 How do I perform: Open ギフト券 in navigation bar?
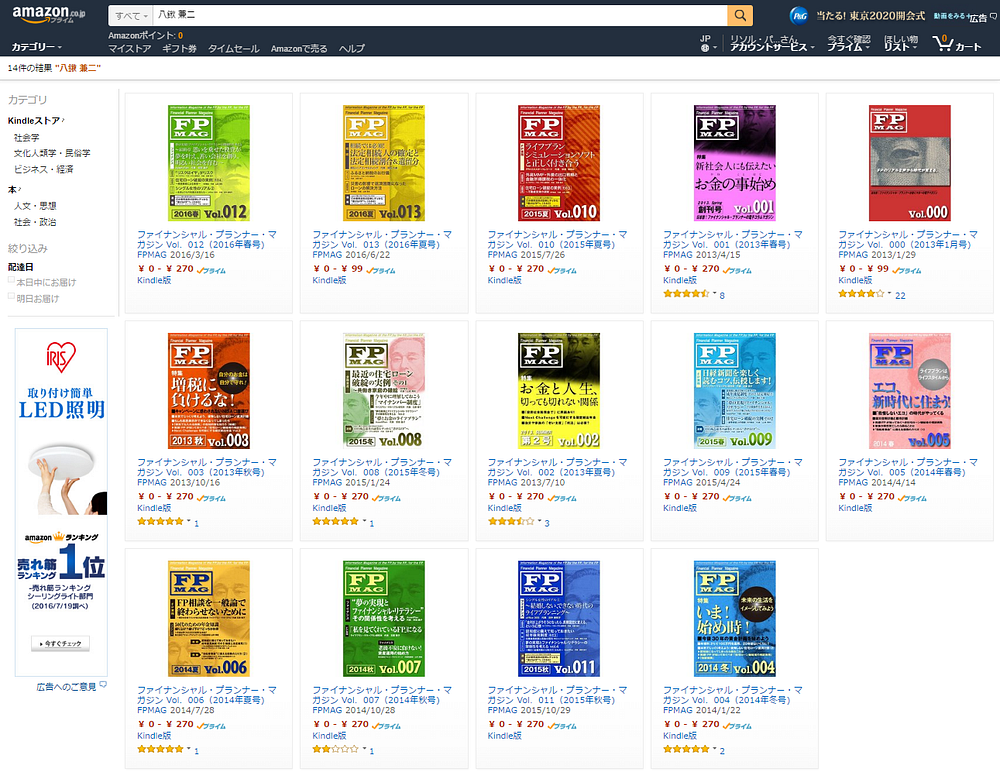pos(179,48)
